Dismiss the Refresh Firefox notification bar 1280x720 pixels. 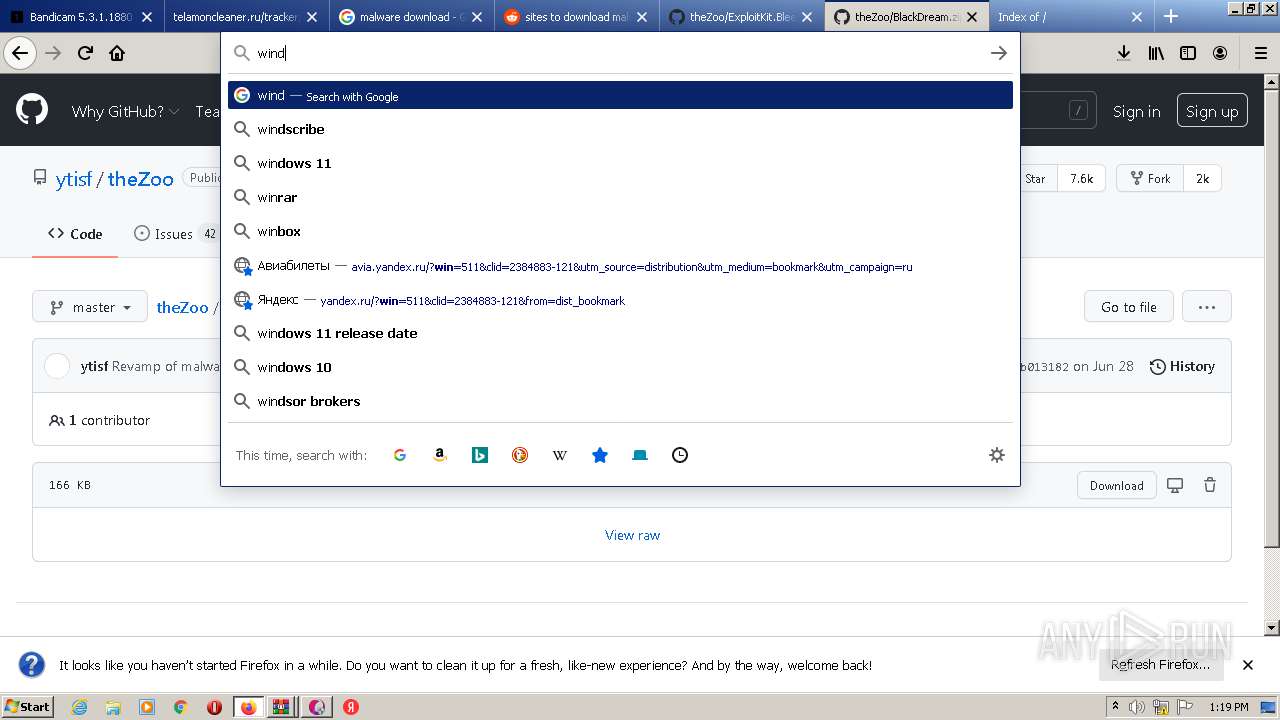coord(1248,665)
